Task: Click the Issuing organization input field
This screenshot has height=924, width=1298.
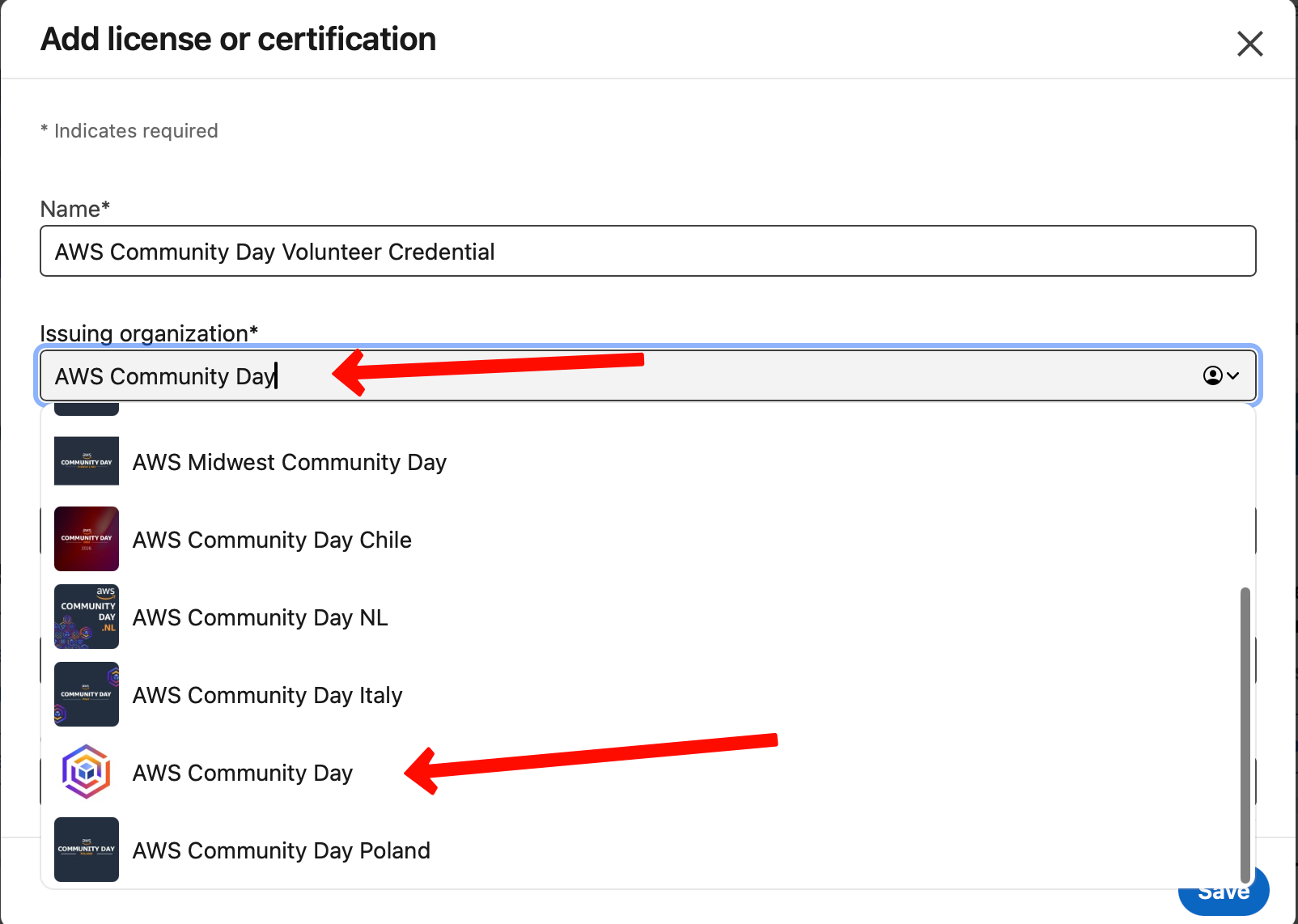Action: tap(647, 375)
